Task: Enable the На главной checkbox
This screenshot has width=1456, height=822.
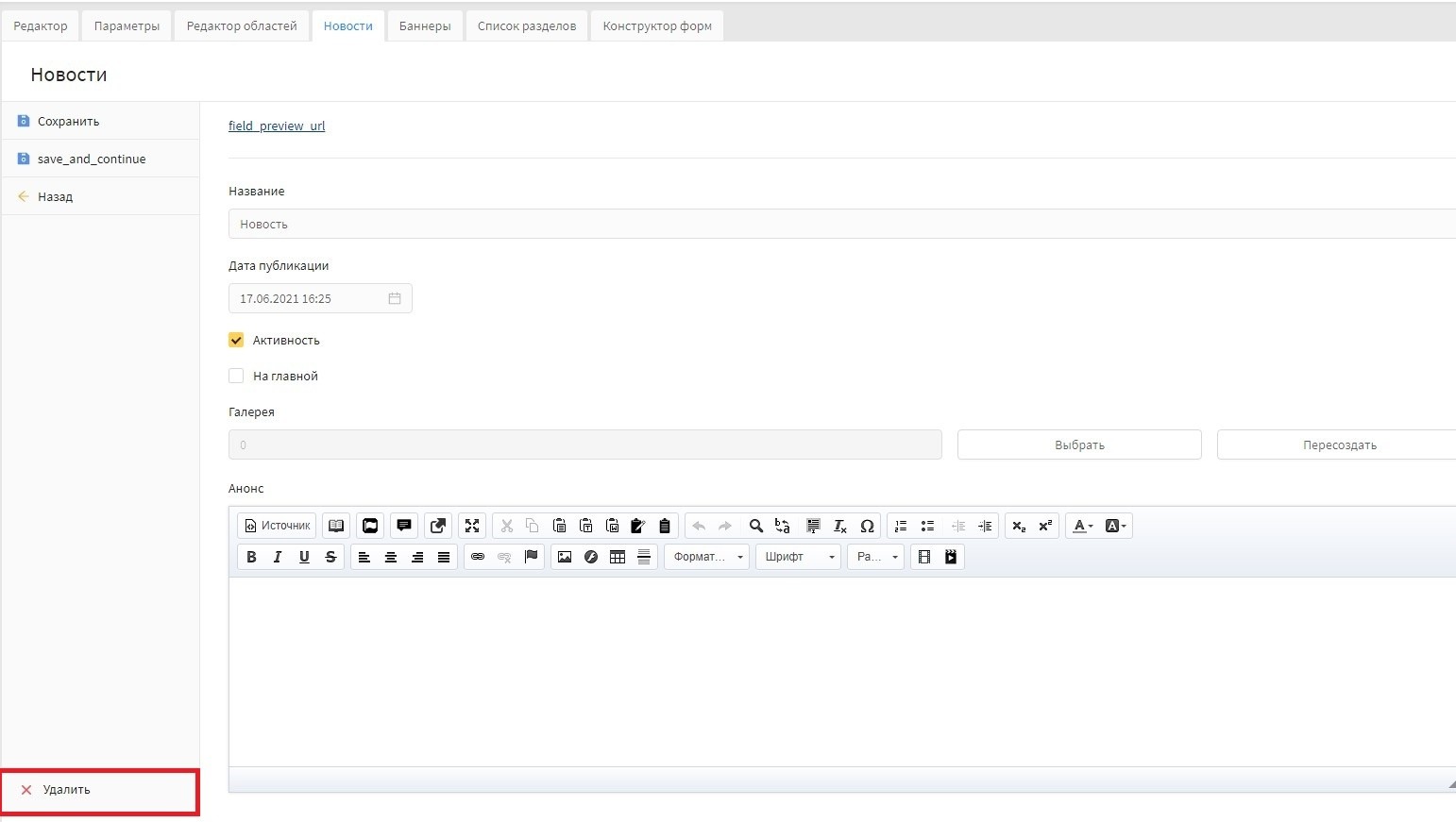Action: tap(236, 376)
